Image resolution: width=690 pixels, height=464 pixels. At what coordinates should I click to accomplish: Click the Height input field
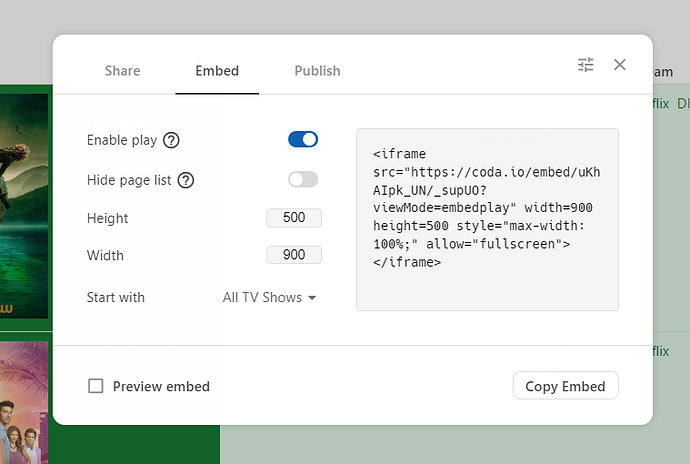tap(294, 218)
